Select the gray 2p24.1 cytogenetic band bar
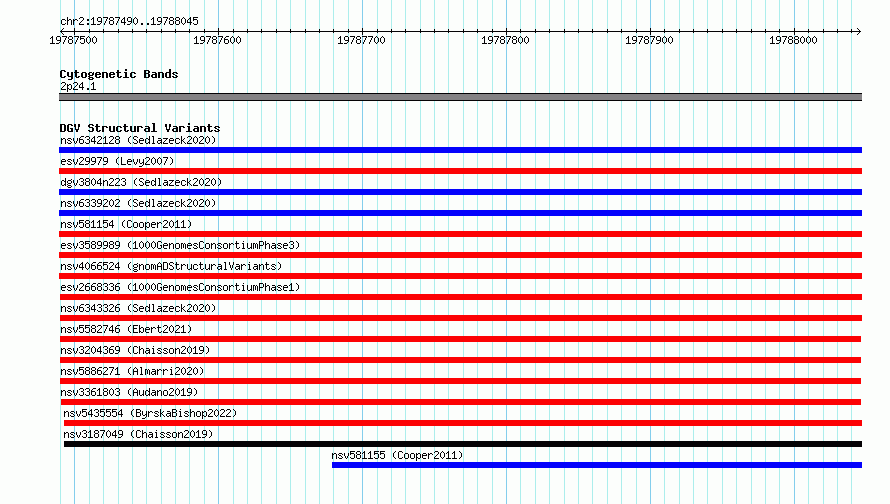Screen dimensions: 890x504 460,97
